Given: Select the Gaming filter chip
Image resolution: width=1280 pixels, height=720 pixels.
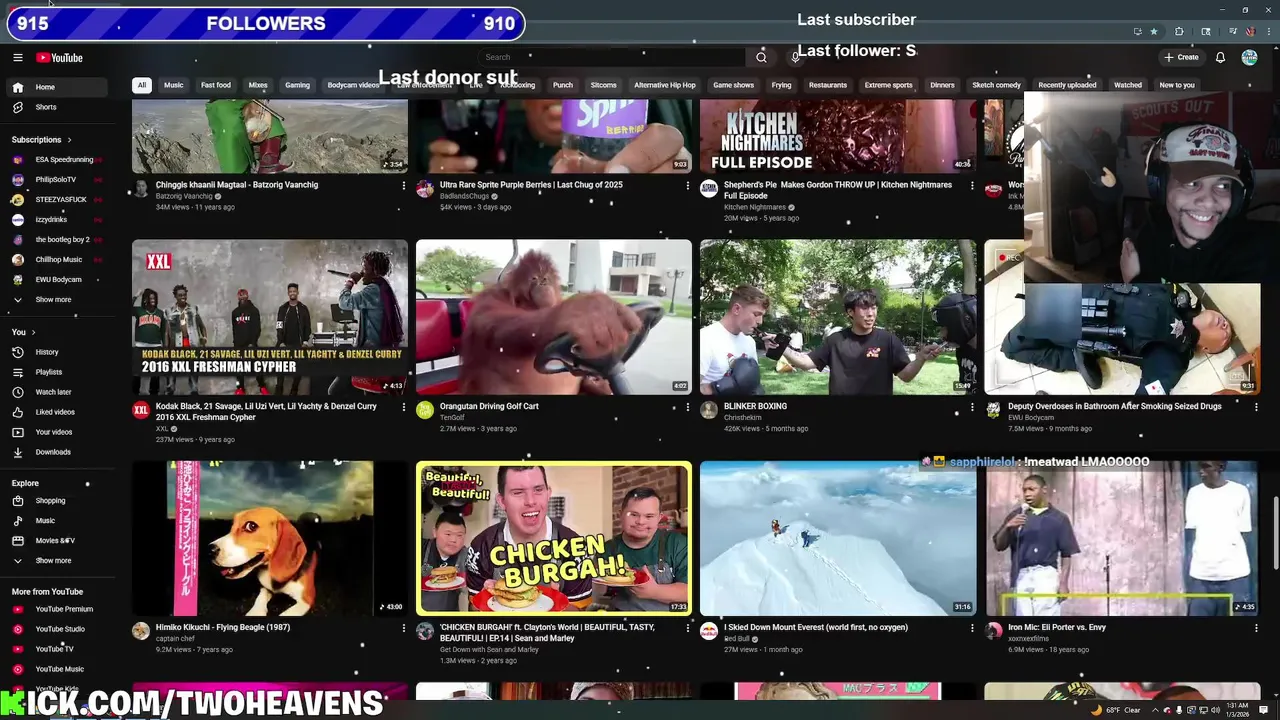Looking at the screenshot, I should click(297, 85).
